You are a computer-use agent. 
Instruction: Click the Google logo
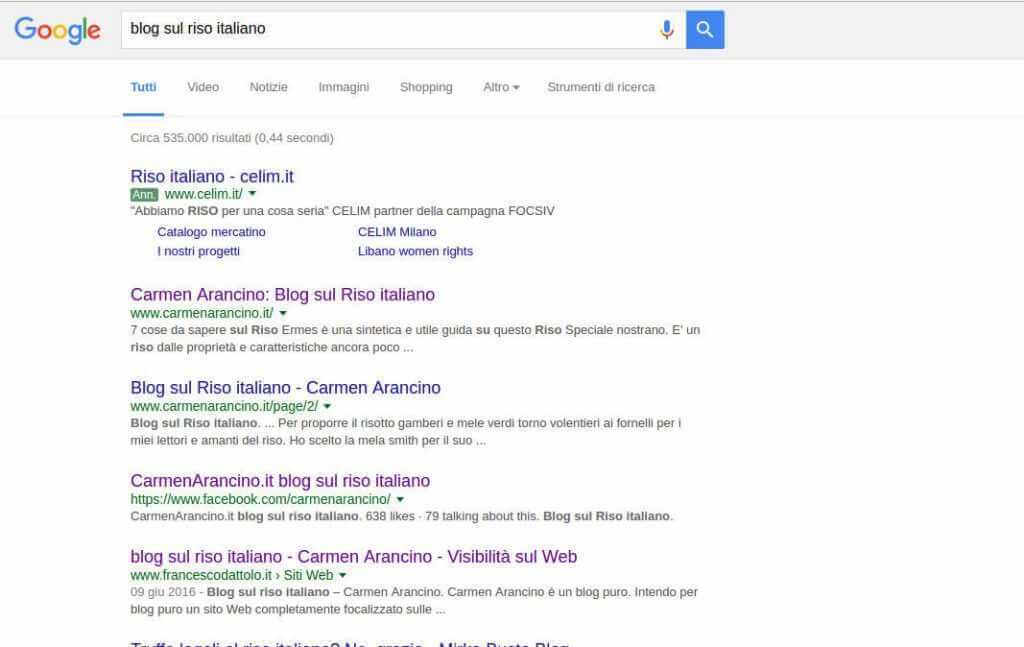pos(57,30)
